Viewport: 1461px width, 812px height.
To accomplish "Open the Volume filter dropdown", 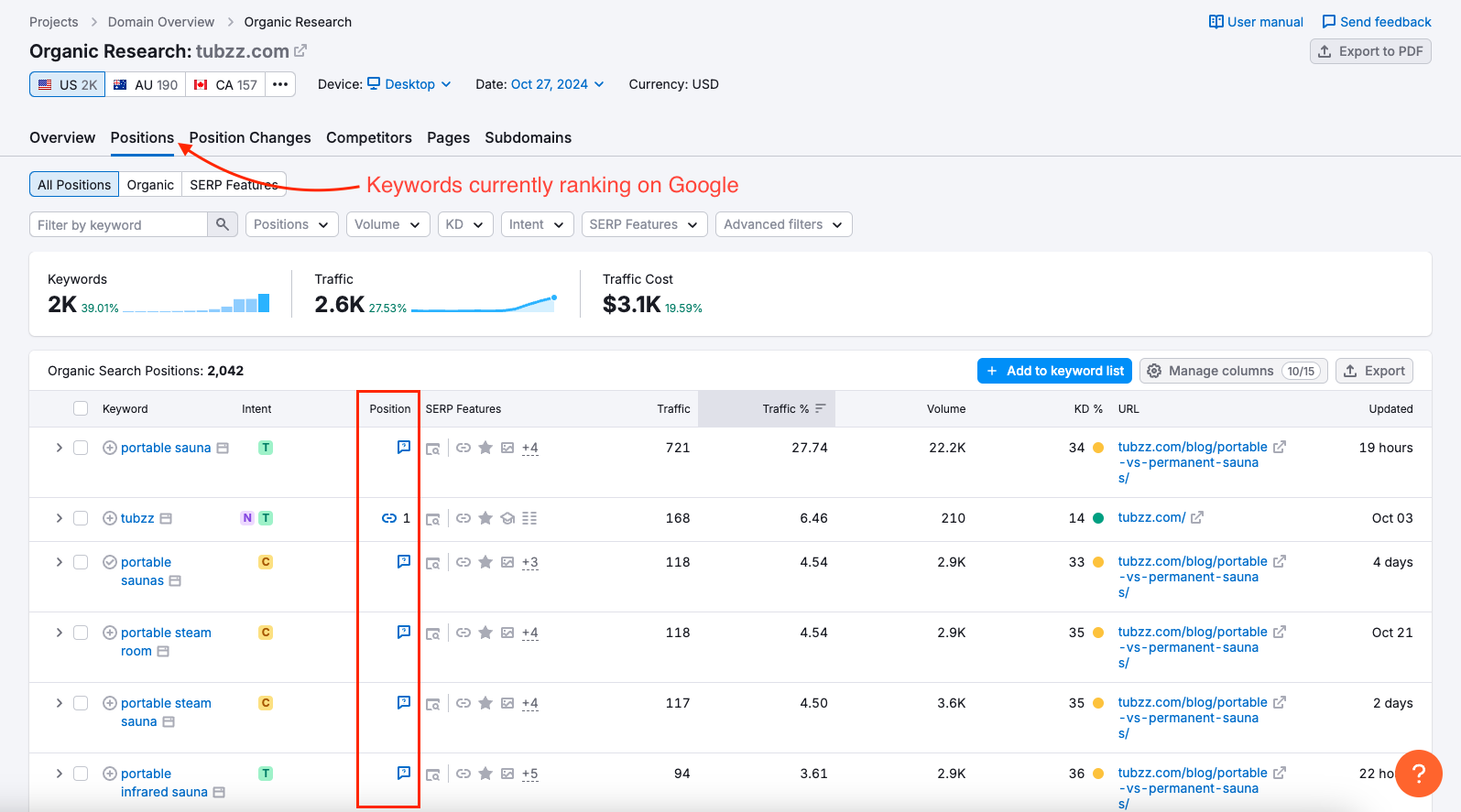I will pyautogui.click(x=388, y=224).
